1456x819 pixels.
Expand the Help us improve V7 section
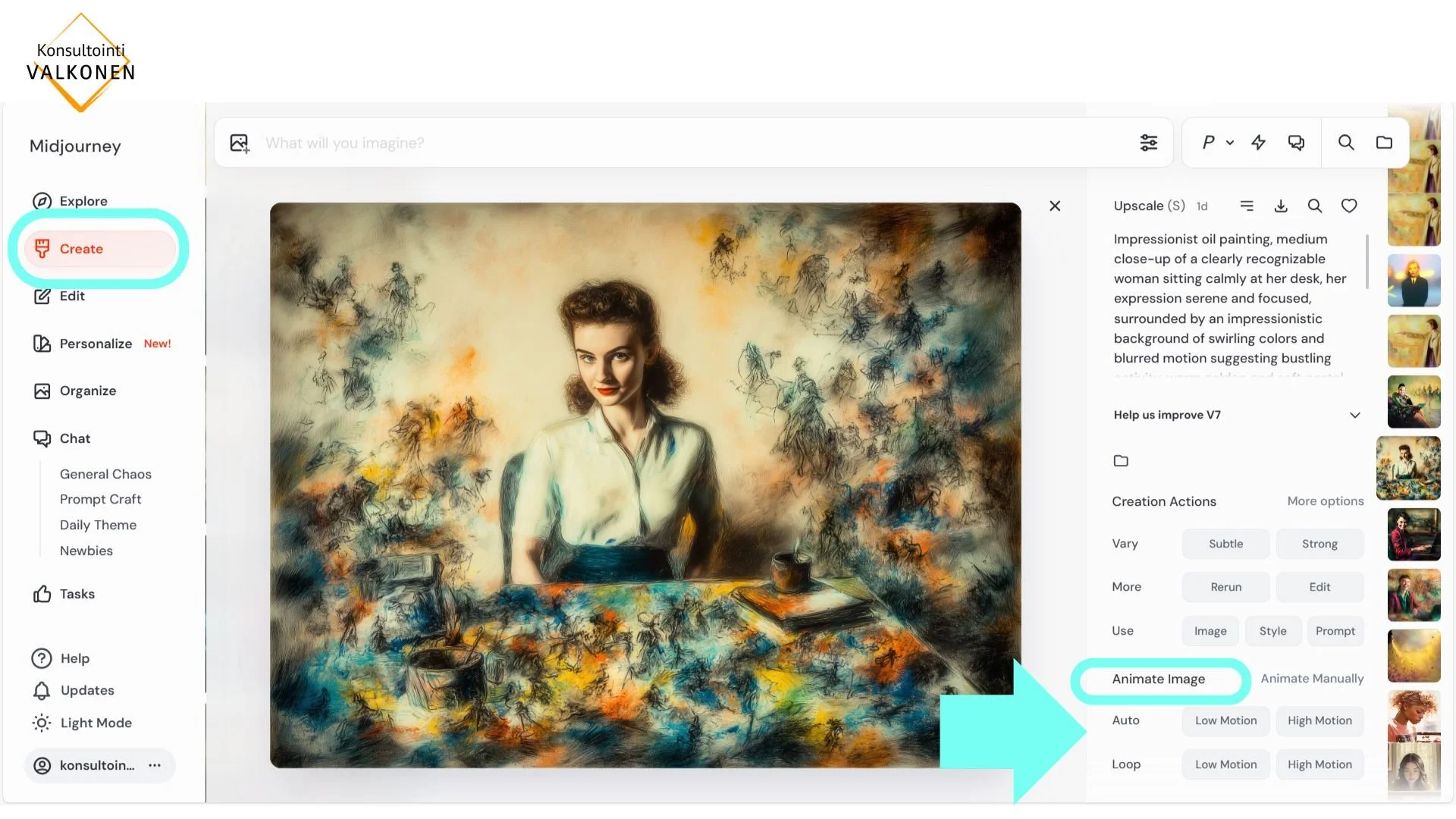click(x=1354, y=415)
